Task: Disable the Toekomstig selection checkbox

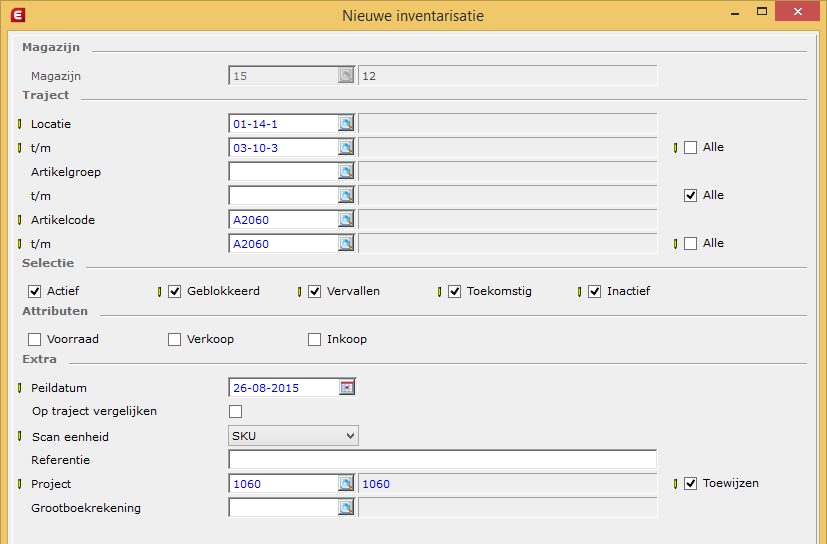Action: 455,291
